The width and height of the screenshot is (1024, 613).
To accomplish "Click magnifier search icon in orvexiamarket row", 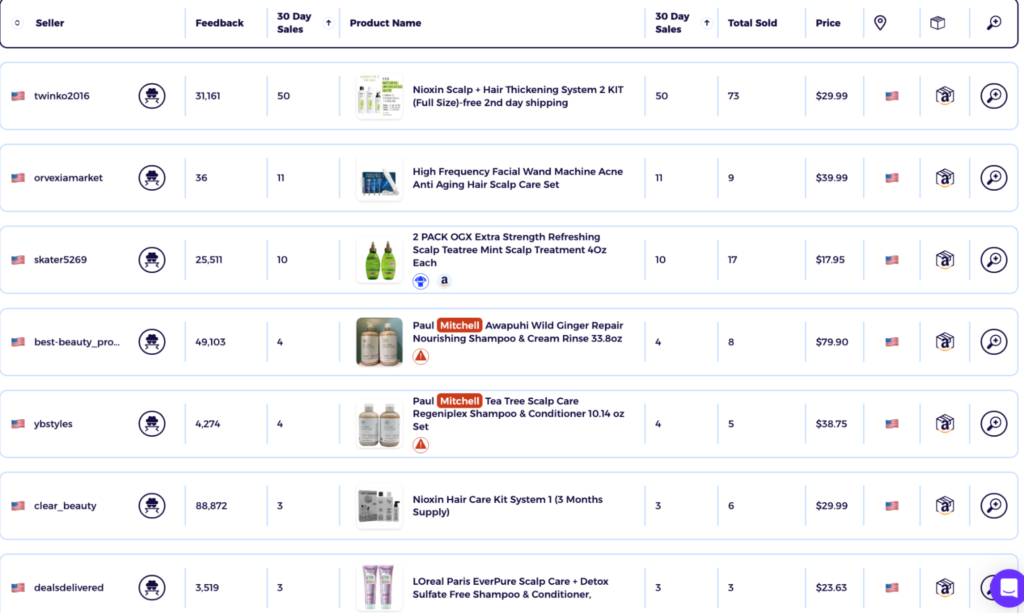I will 993,178.
